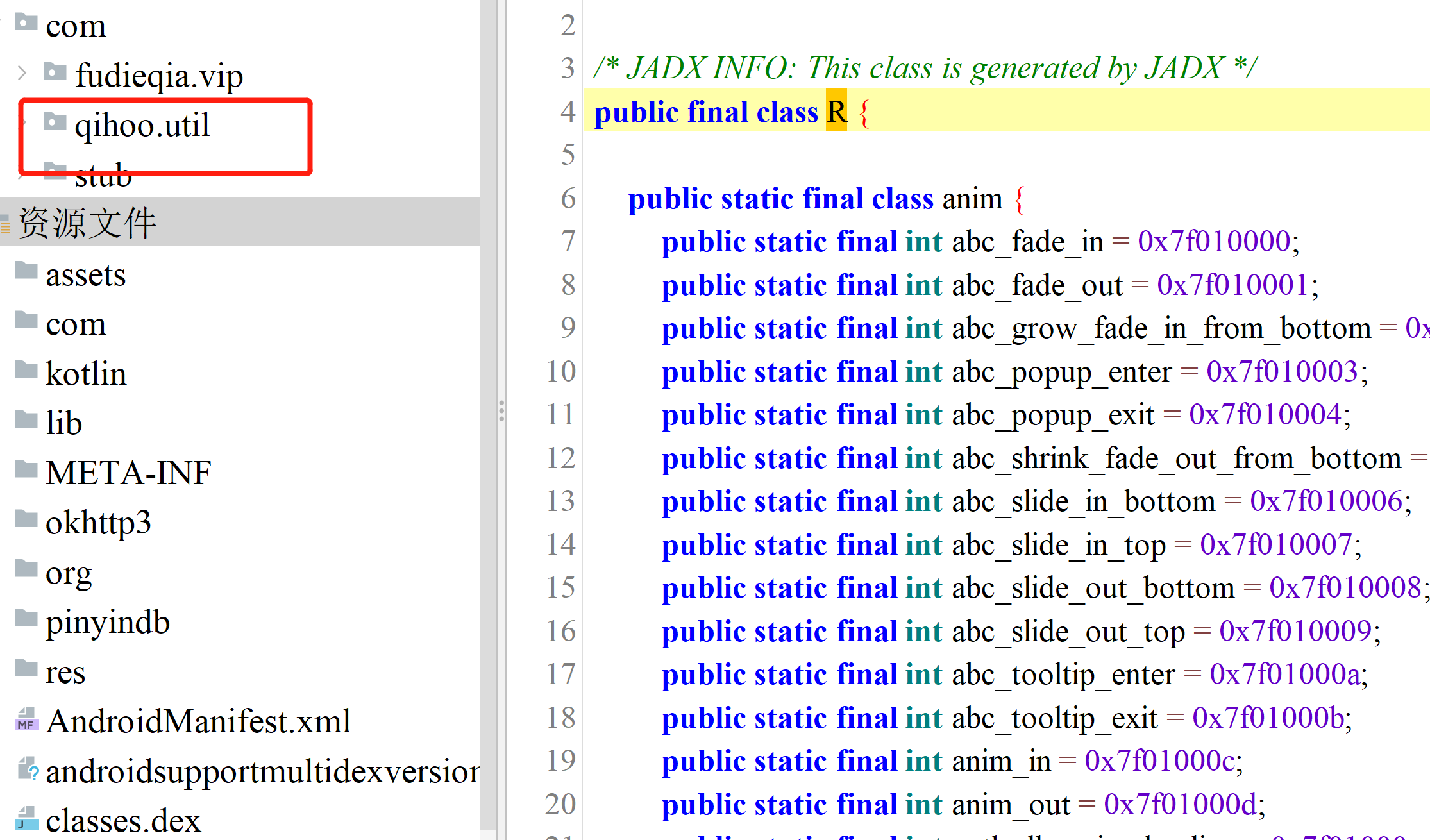The image size is (1430, 840).
Task: Click the res folder icon
Action: point(26,668)
